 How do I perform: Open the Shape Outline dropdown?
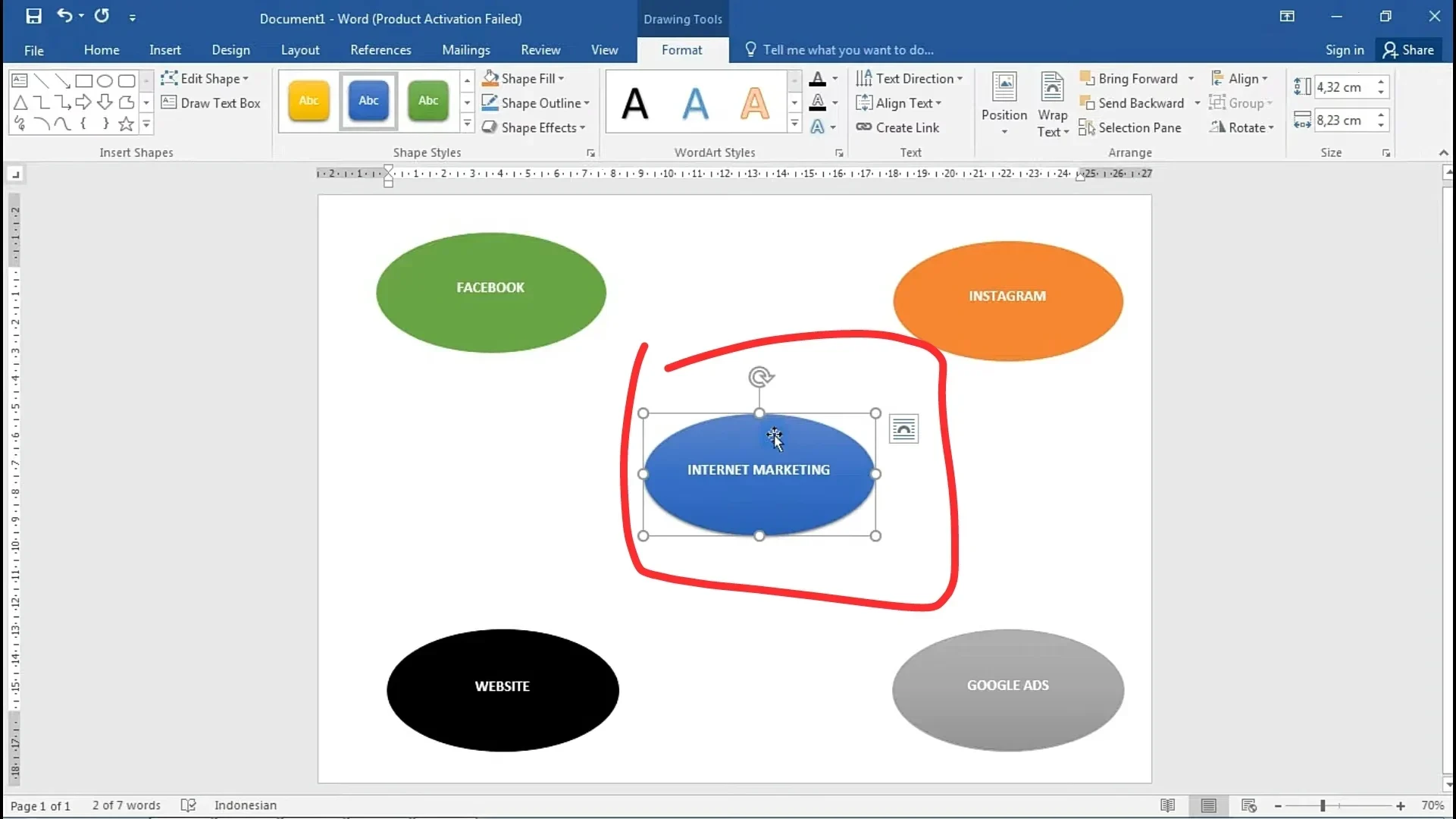[x=535, y=103]
